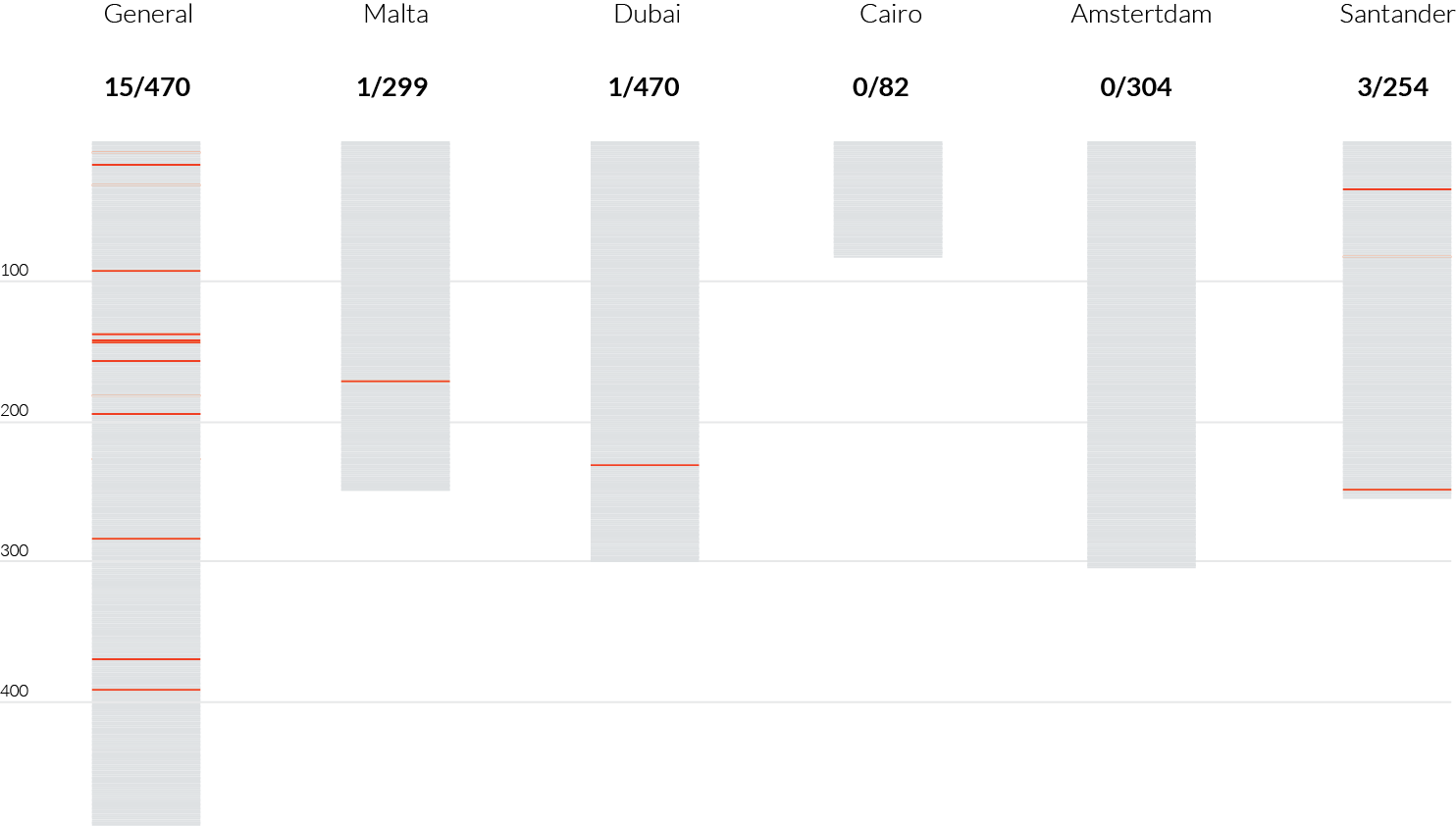Screen dimensions: 1456x826
Task: Click the gray Cairo bar
Action: click(888, 199)
